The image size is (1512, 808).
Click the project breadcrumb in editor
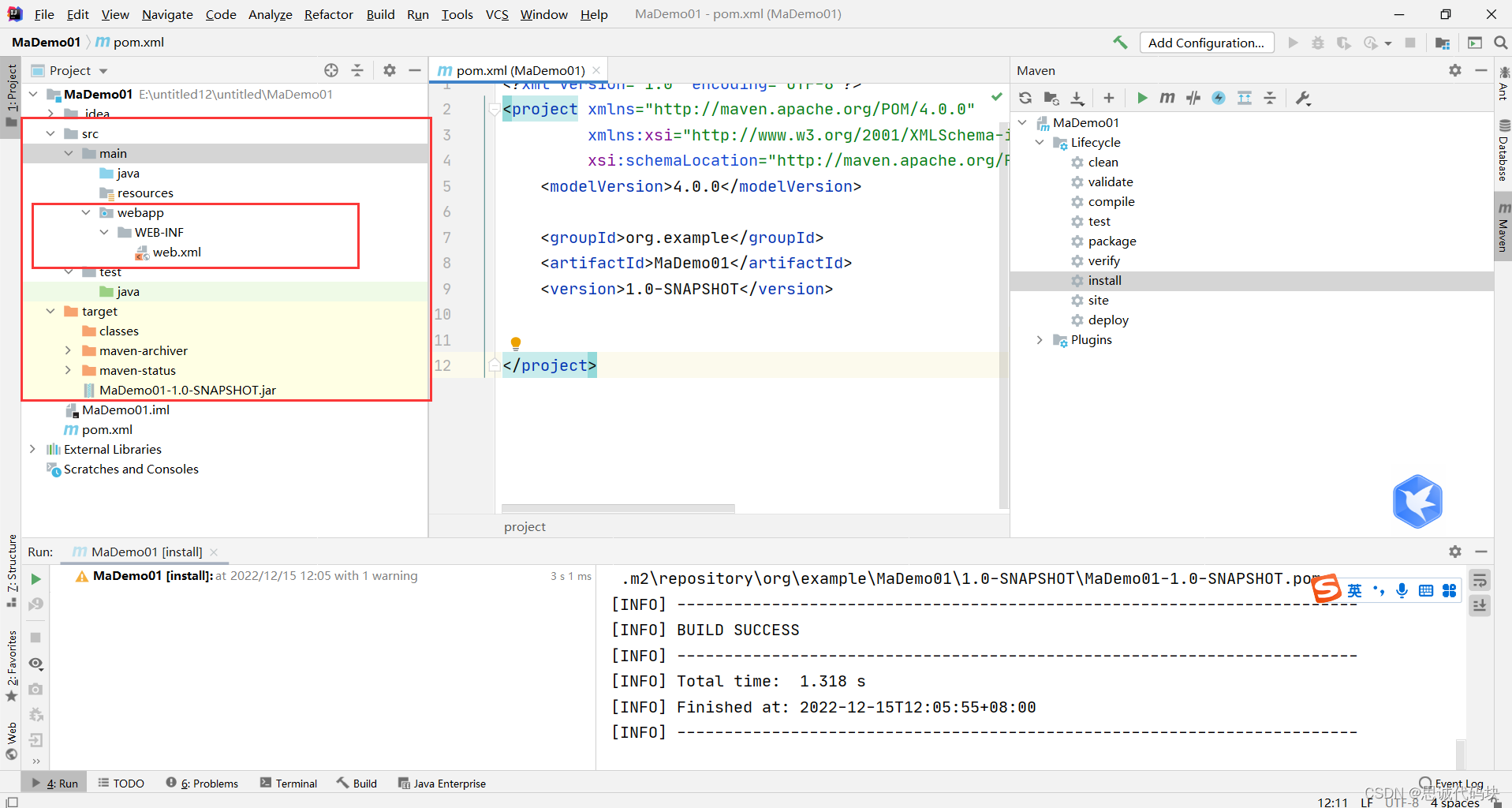click(525, 526)
